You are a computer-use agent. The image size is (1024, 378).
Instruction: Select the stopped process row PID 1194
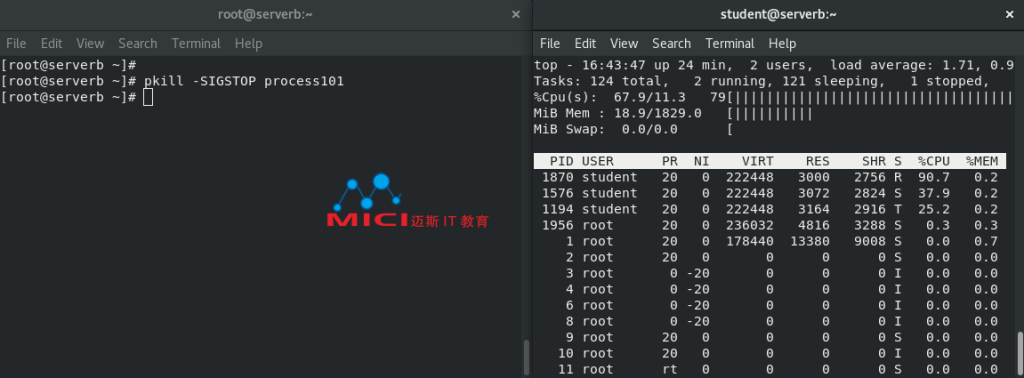click(x=770, y=210)
